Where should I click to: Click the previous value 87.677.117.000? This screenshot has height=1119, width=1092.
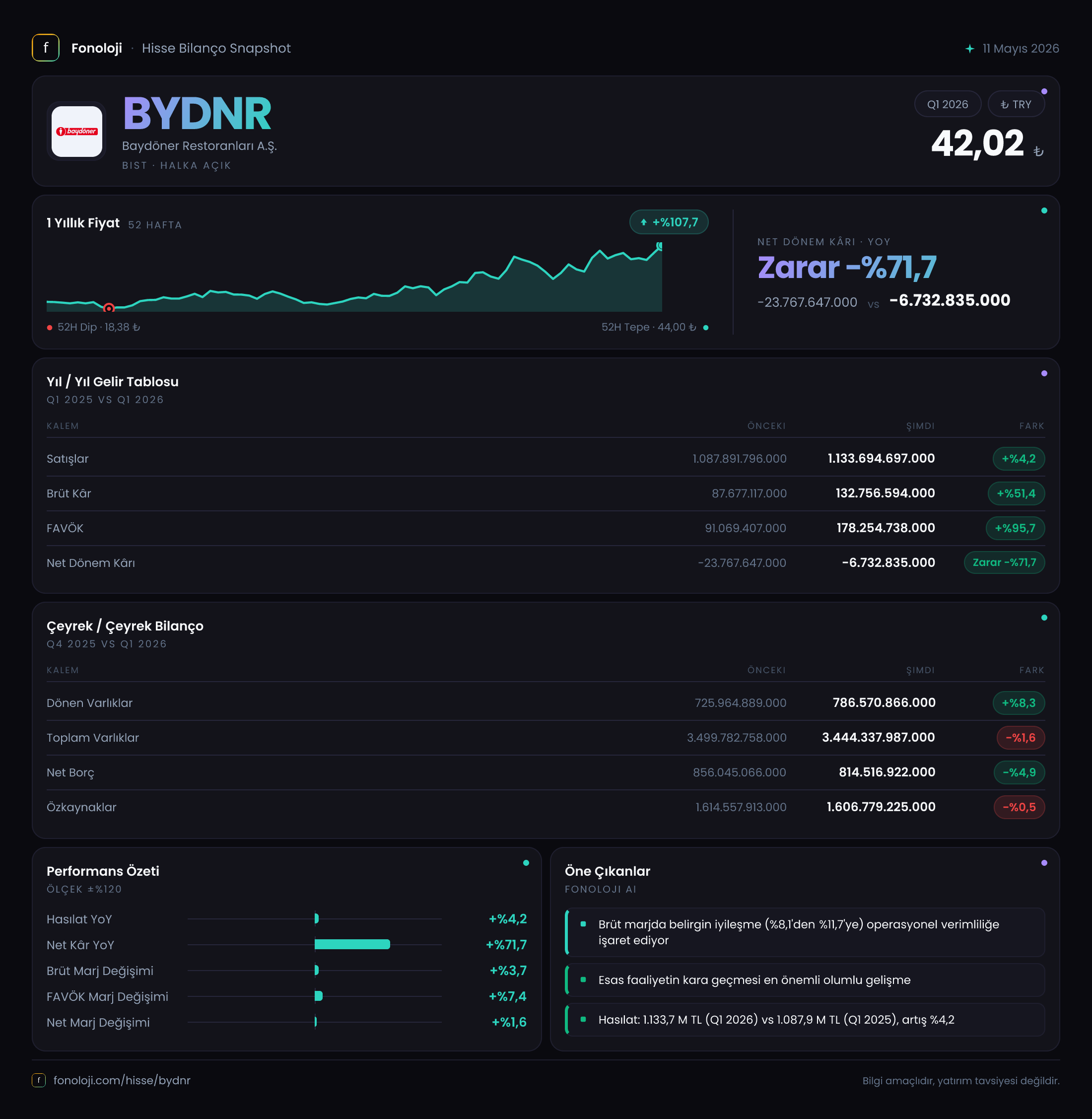[x=749, y=493]
